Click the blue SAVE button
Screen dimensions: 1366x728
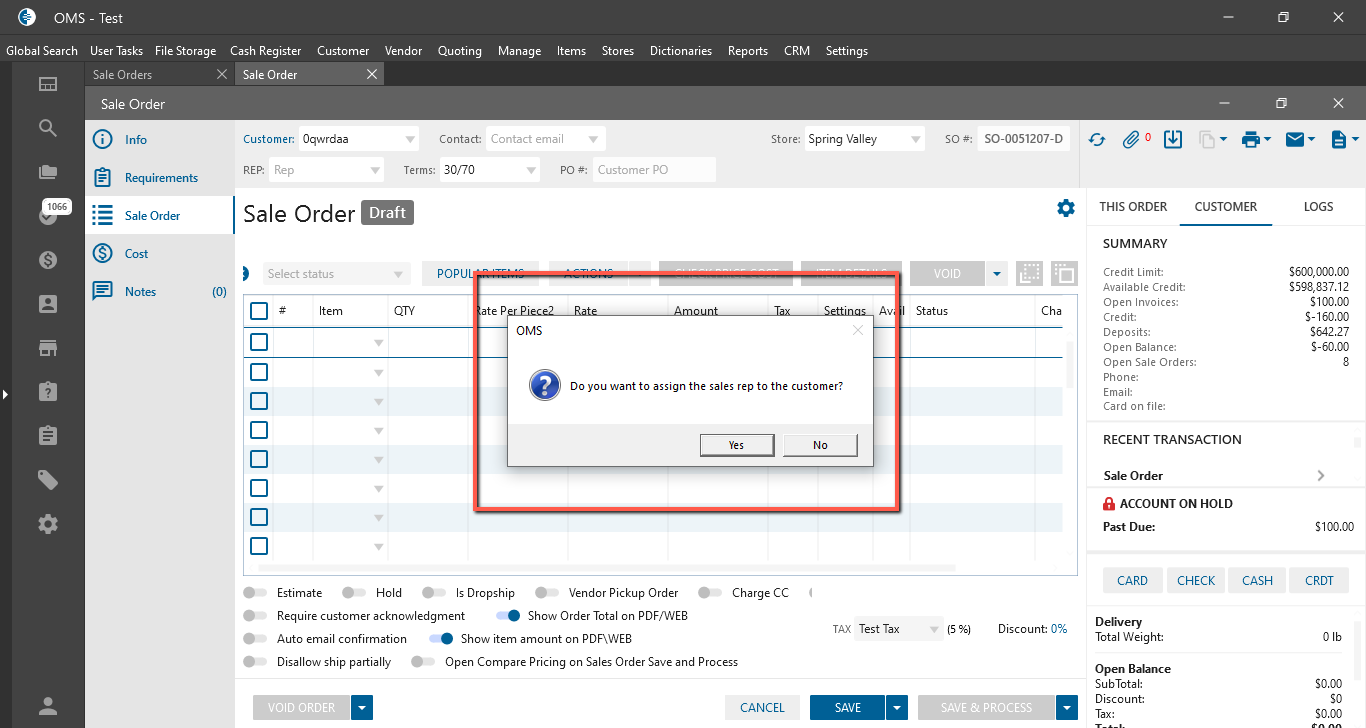847,708
